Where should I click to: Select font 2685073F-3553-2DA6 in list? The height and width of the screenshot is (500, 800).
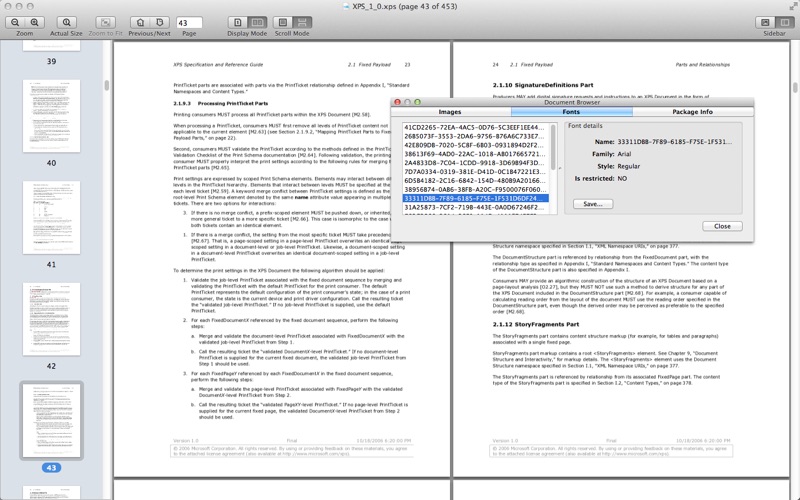(476, 136)
